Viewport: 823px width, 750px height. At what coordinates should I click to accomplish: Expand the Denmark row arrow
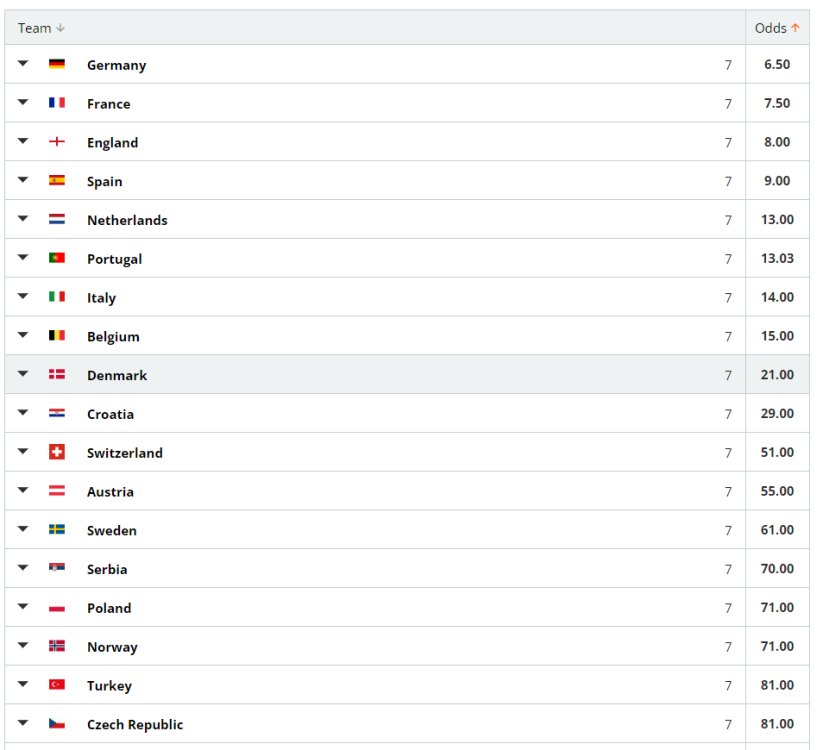pyautogui.click(x=23, y=375)
